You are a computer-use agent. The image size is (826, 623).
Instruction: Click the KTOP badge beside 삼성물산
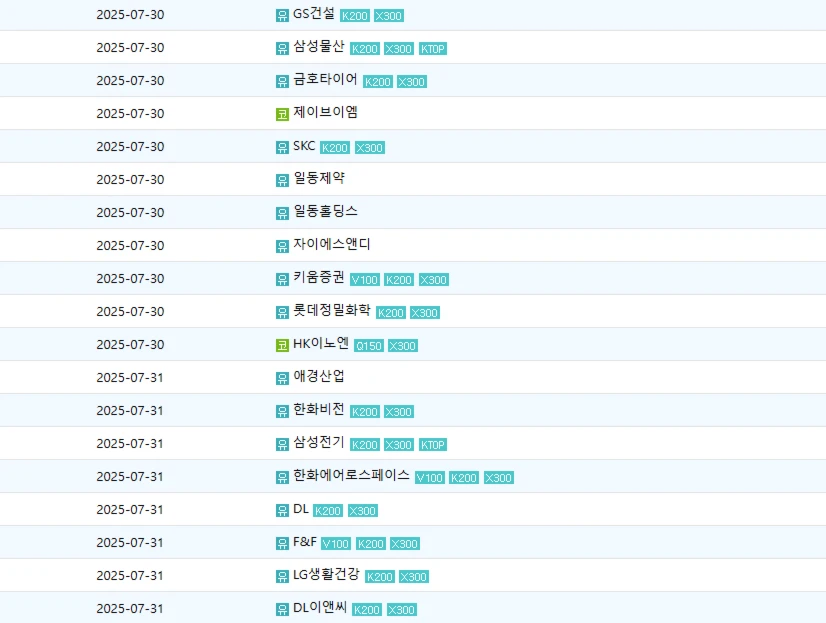point(433,49)
